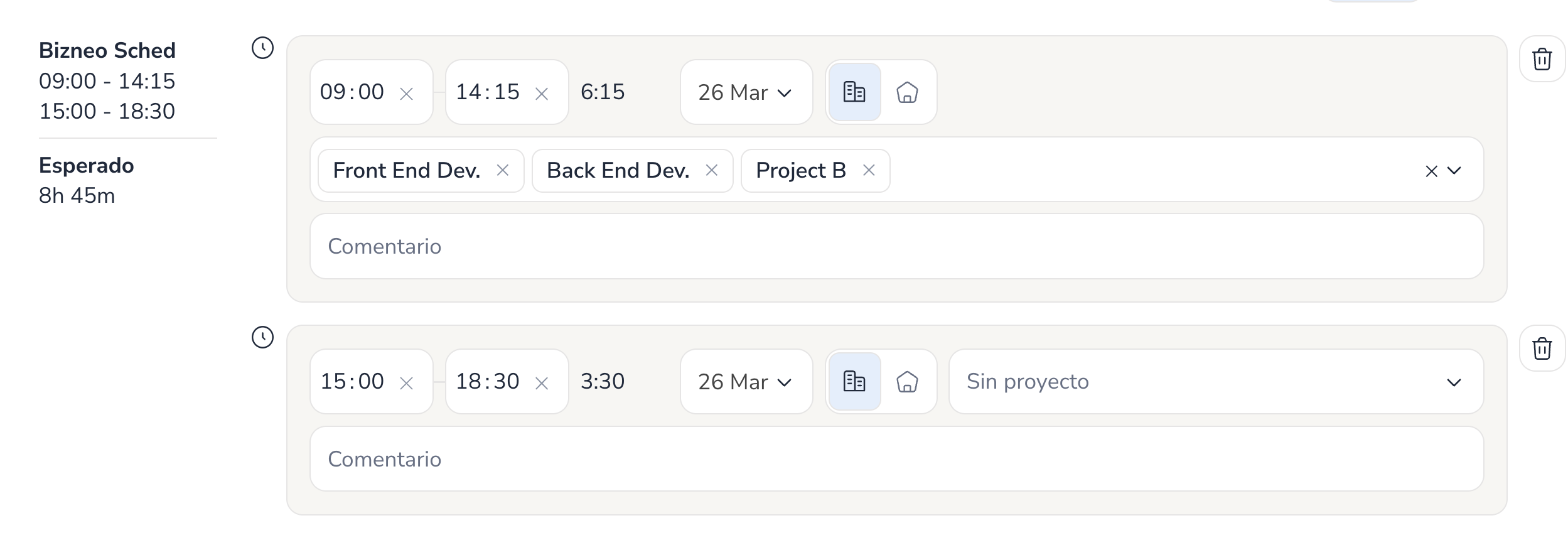Remove the Front End Dev. project tag
1568x545 pixels.
tap(503, 170)
